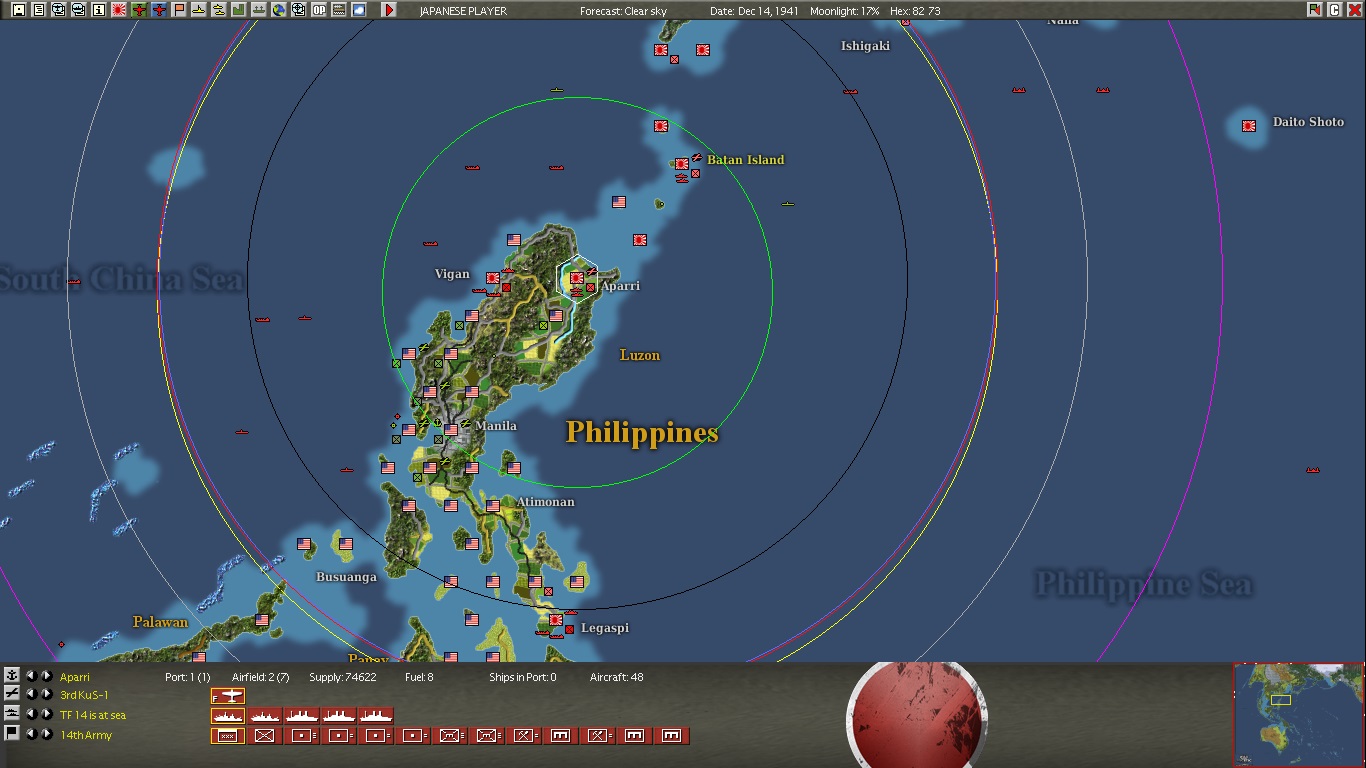Screen dimensions: 1366x768
Task: Click the crosshair globe toolbar icon
Action: [x=298, y=10]
